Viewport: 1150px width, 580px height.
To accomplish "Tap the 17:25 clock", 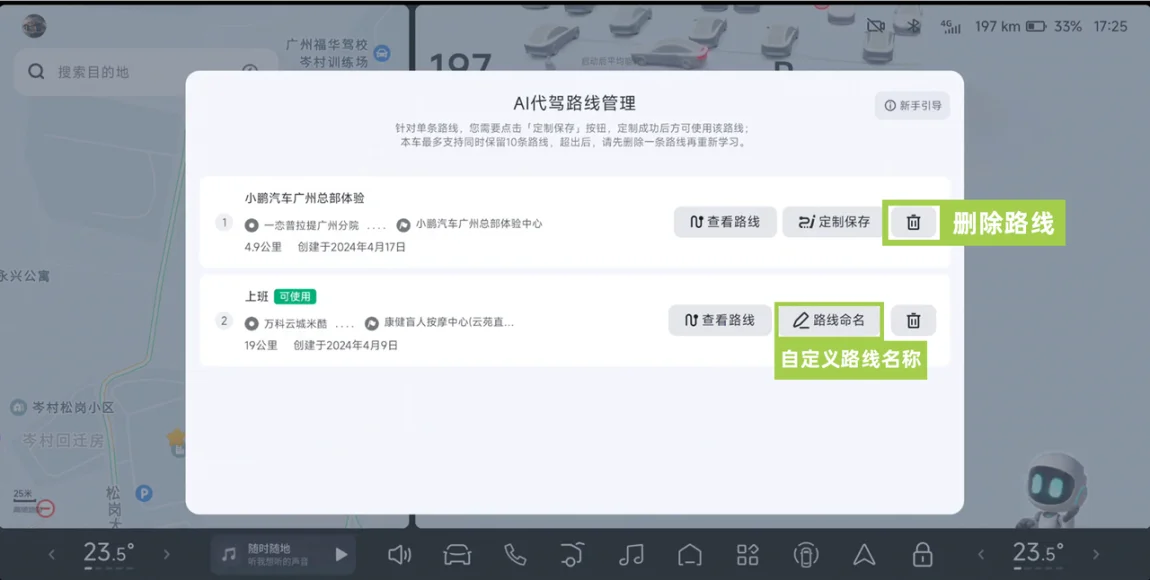I will 1110,26.
